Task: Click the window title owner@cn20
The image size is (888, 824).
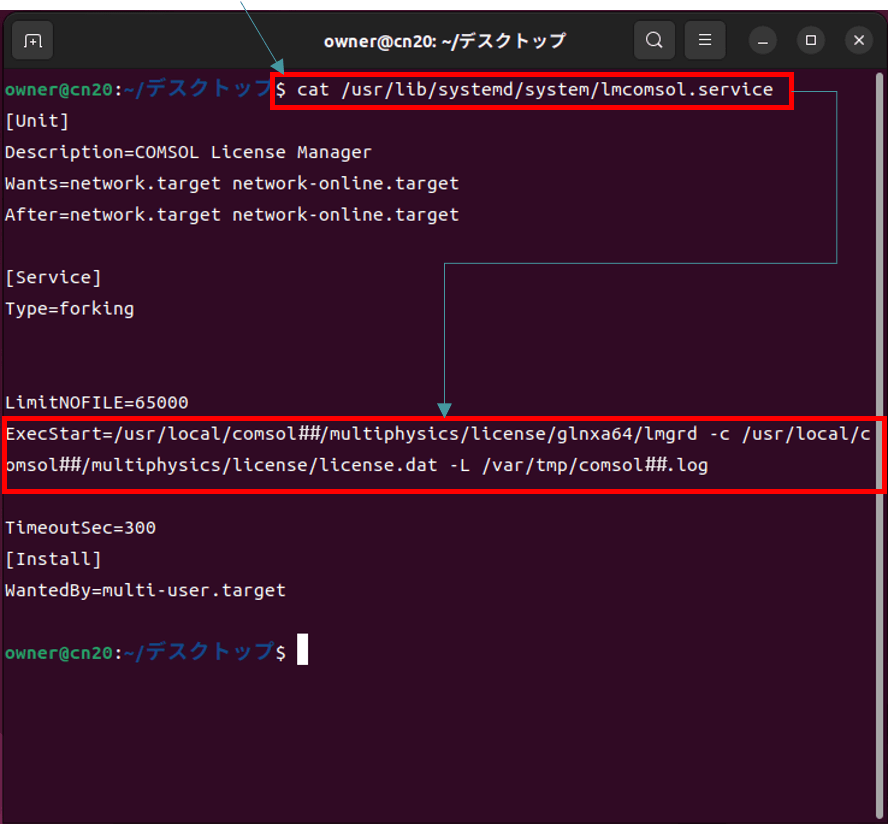Action: pyautogui.click(x=444, y=41)
